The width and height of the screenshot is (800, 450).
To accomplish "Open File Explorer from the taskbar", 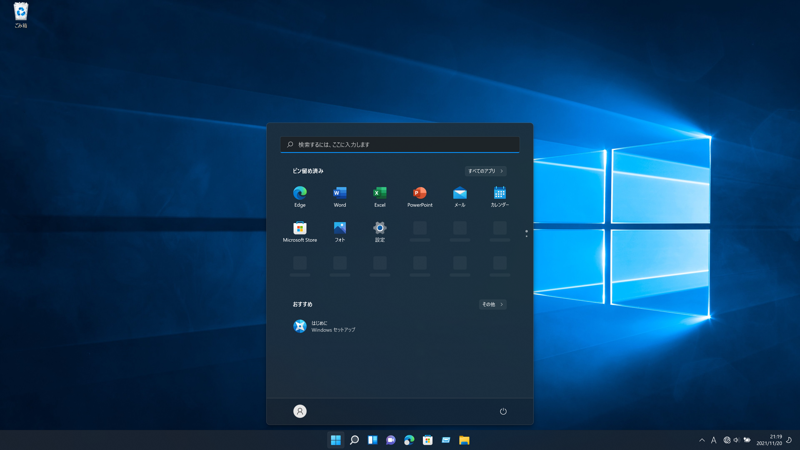I will point(464,440).
